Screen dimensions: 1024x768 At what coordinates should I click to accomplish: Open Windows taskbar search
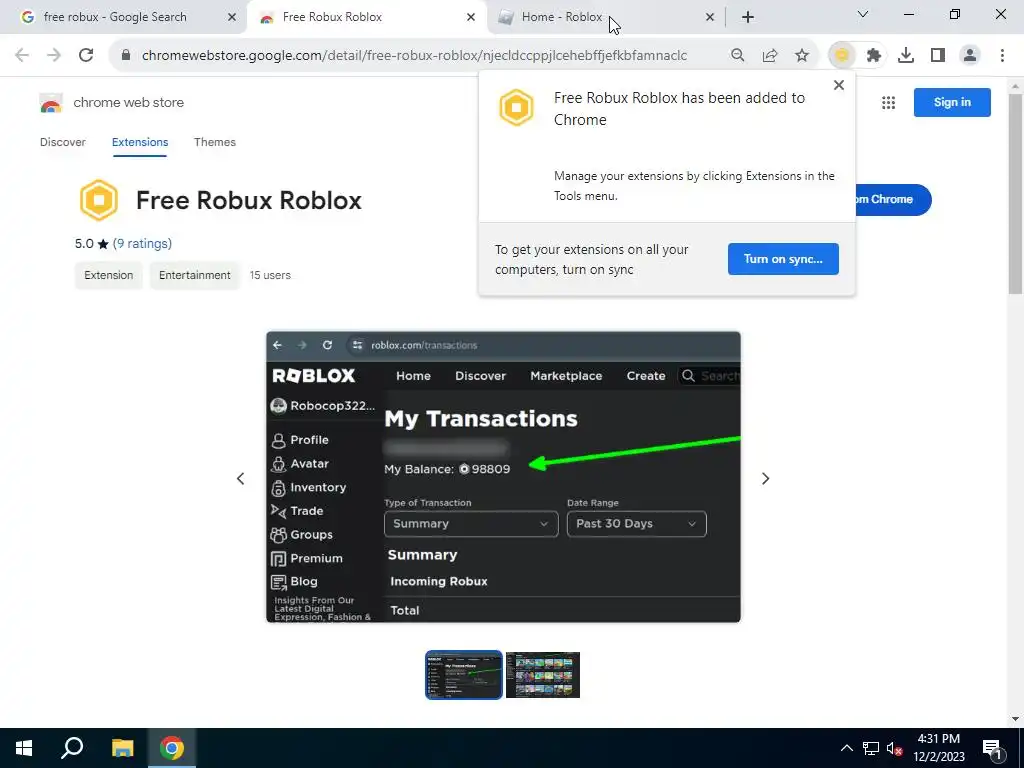click(72, 748)
